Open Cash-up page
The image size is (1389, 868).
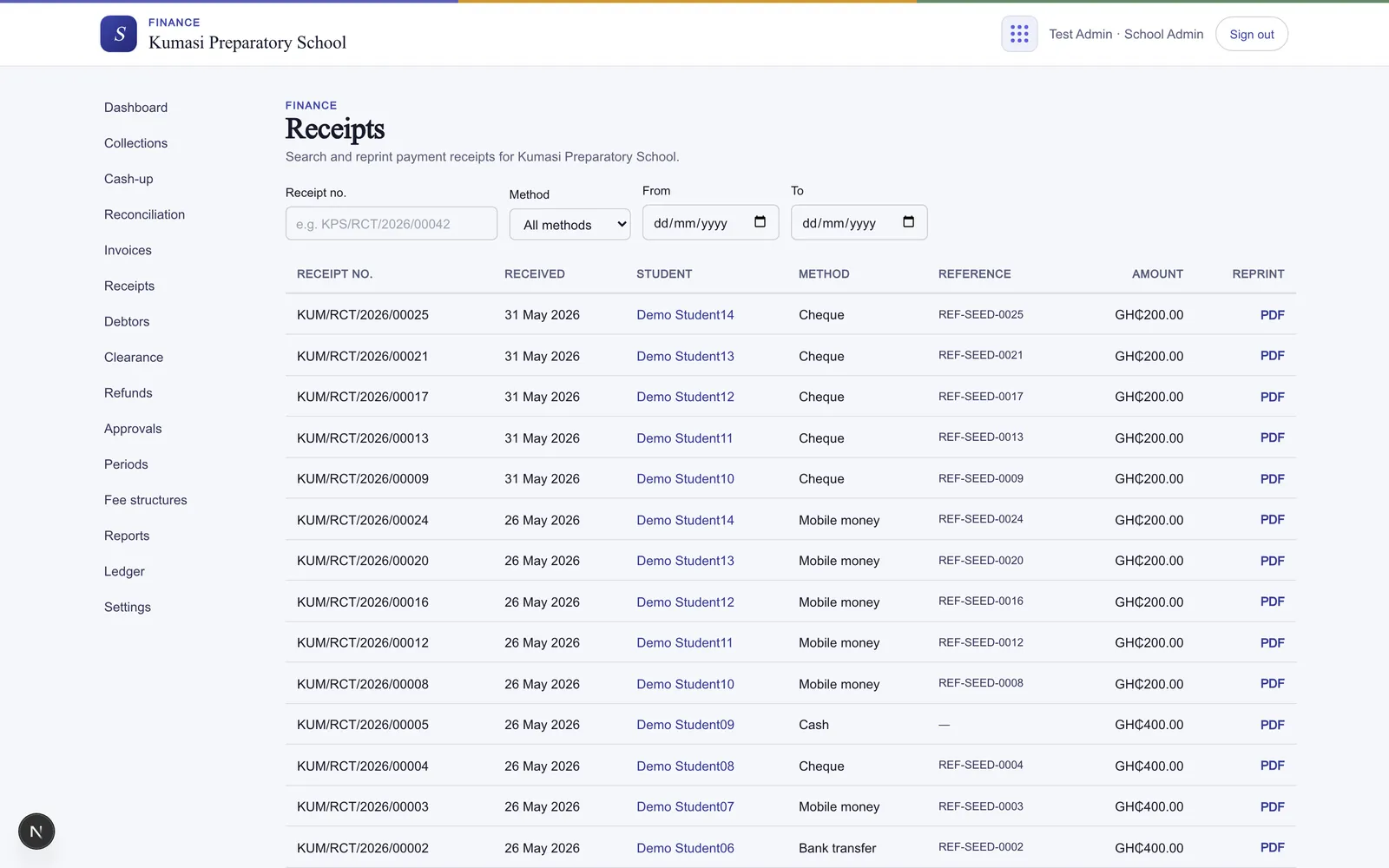128,179
